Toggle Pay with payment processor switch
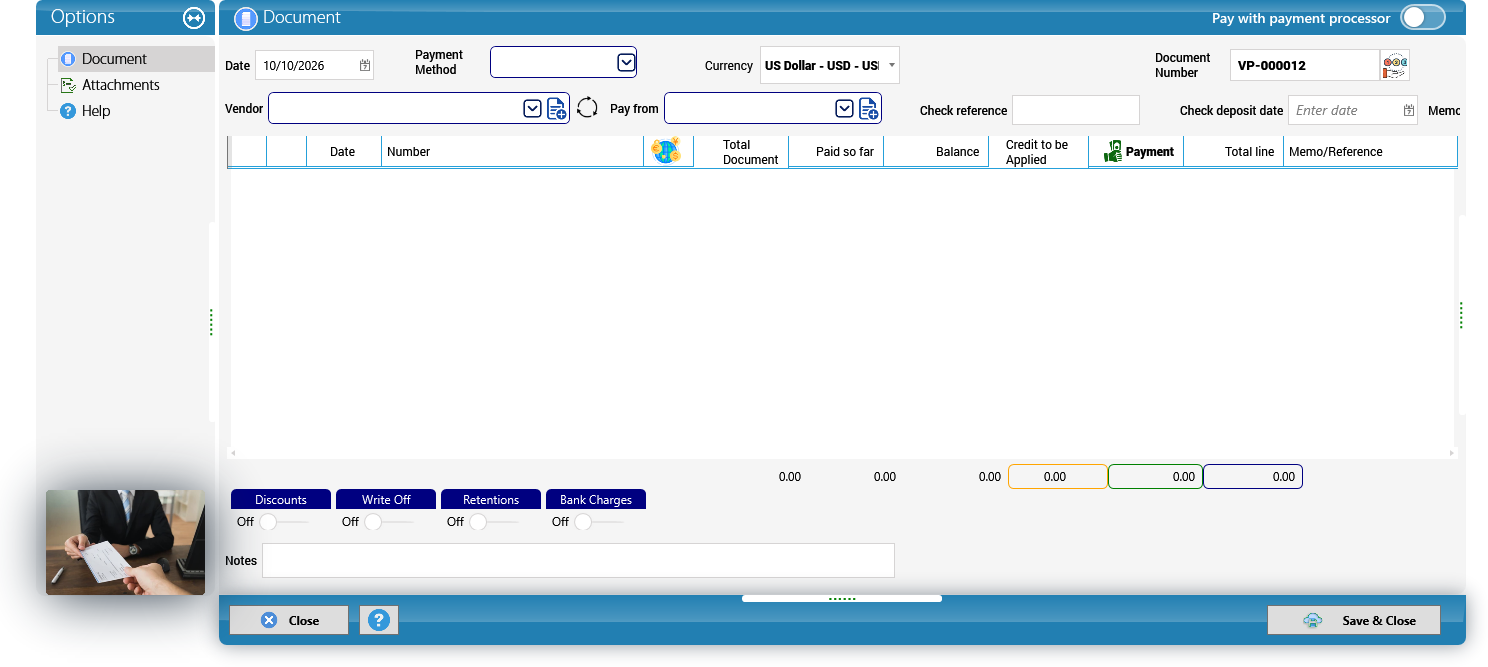 [1422, 18]
